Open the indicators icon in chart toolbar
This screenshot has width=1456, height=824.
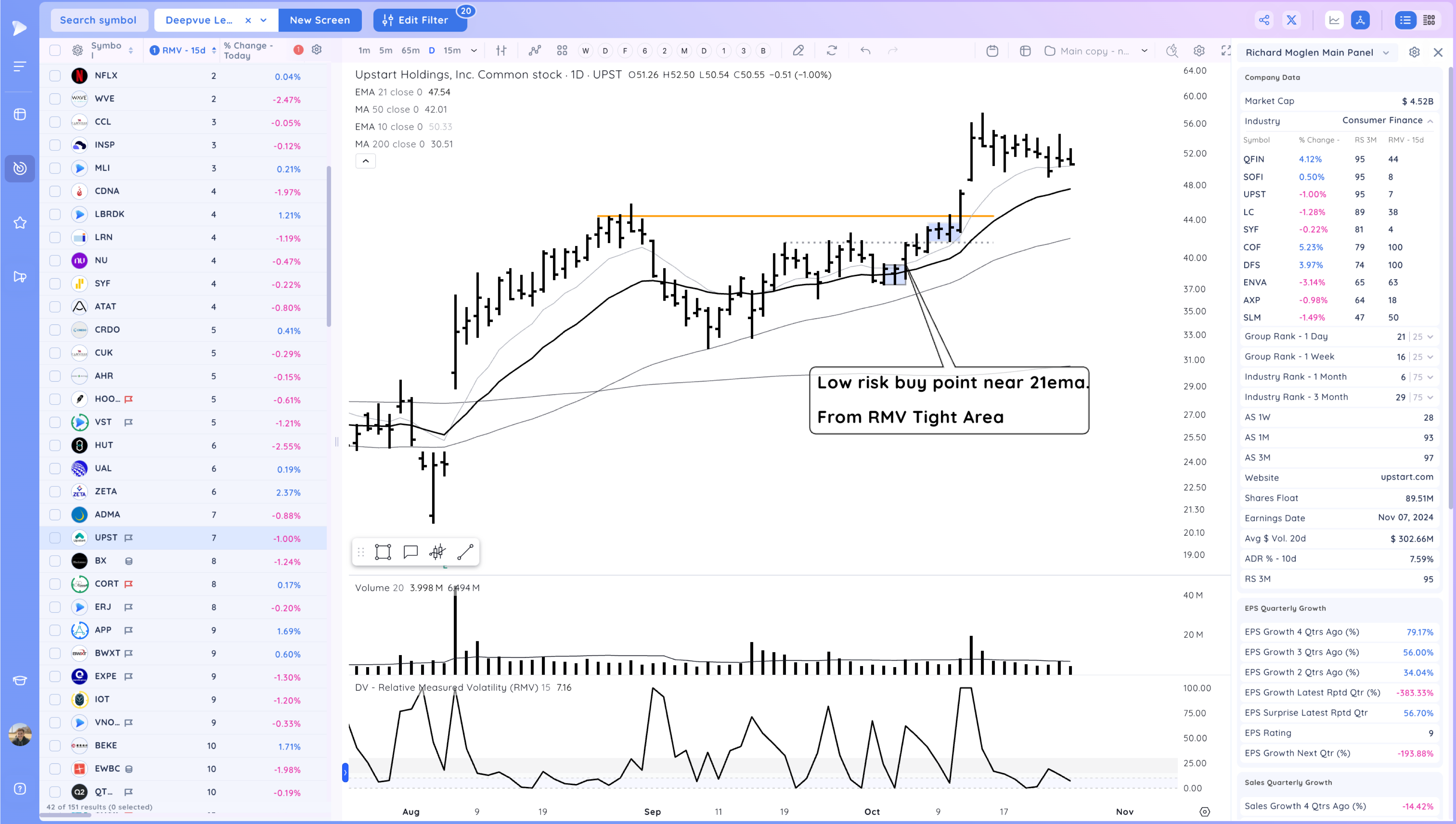tap(535, 50)
